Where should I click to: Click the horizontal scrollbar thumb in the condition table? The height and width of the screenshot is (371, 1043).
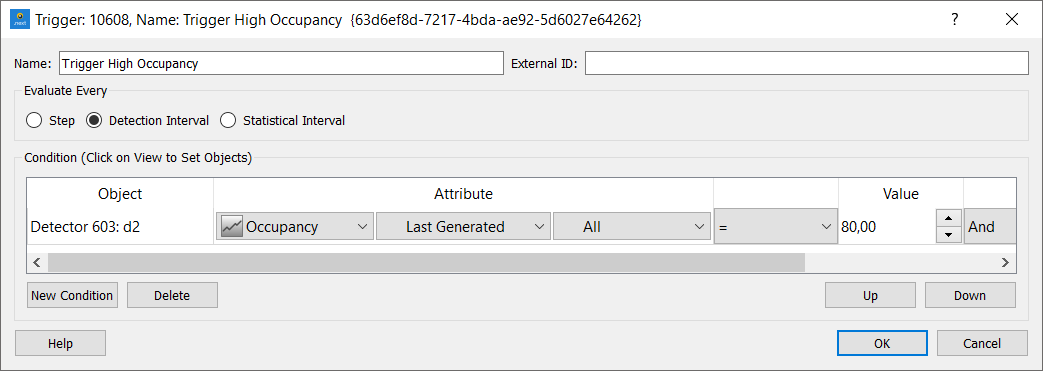point(426,263)
